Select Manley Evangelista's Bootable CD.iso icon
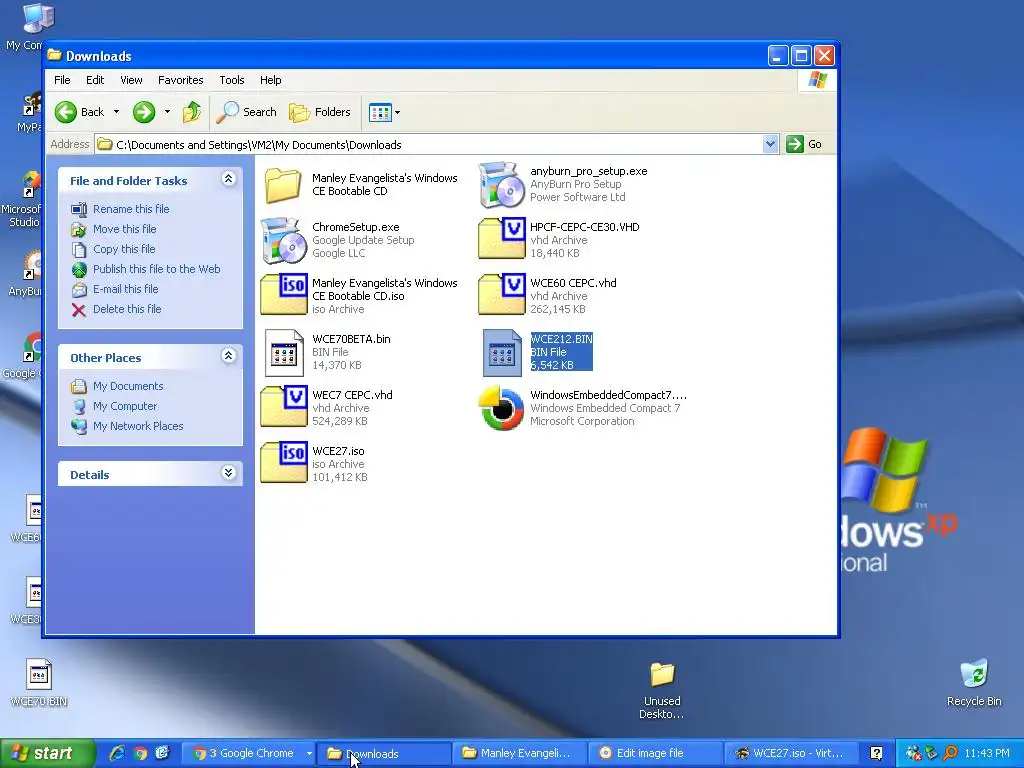 [x=283, y=295]
